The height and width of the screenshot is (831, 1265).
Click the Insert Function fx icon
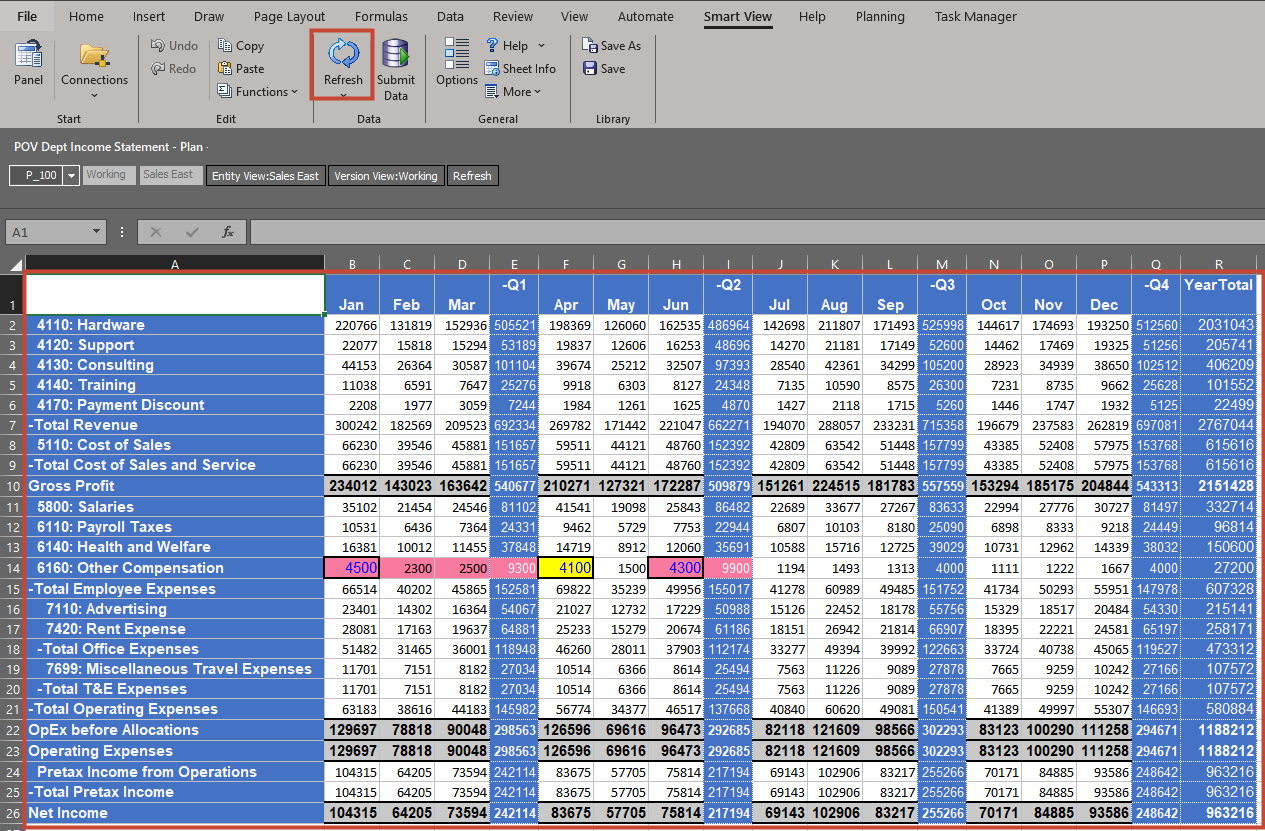tap(228, 232)
